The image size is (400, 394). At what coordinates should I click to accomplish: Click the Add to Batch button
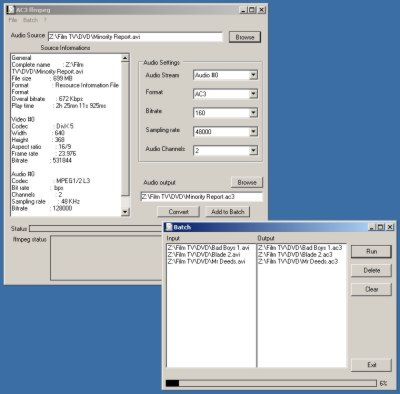(228, 212)
